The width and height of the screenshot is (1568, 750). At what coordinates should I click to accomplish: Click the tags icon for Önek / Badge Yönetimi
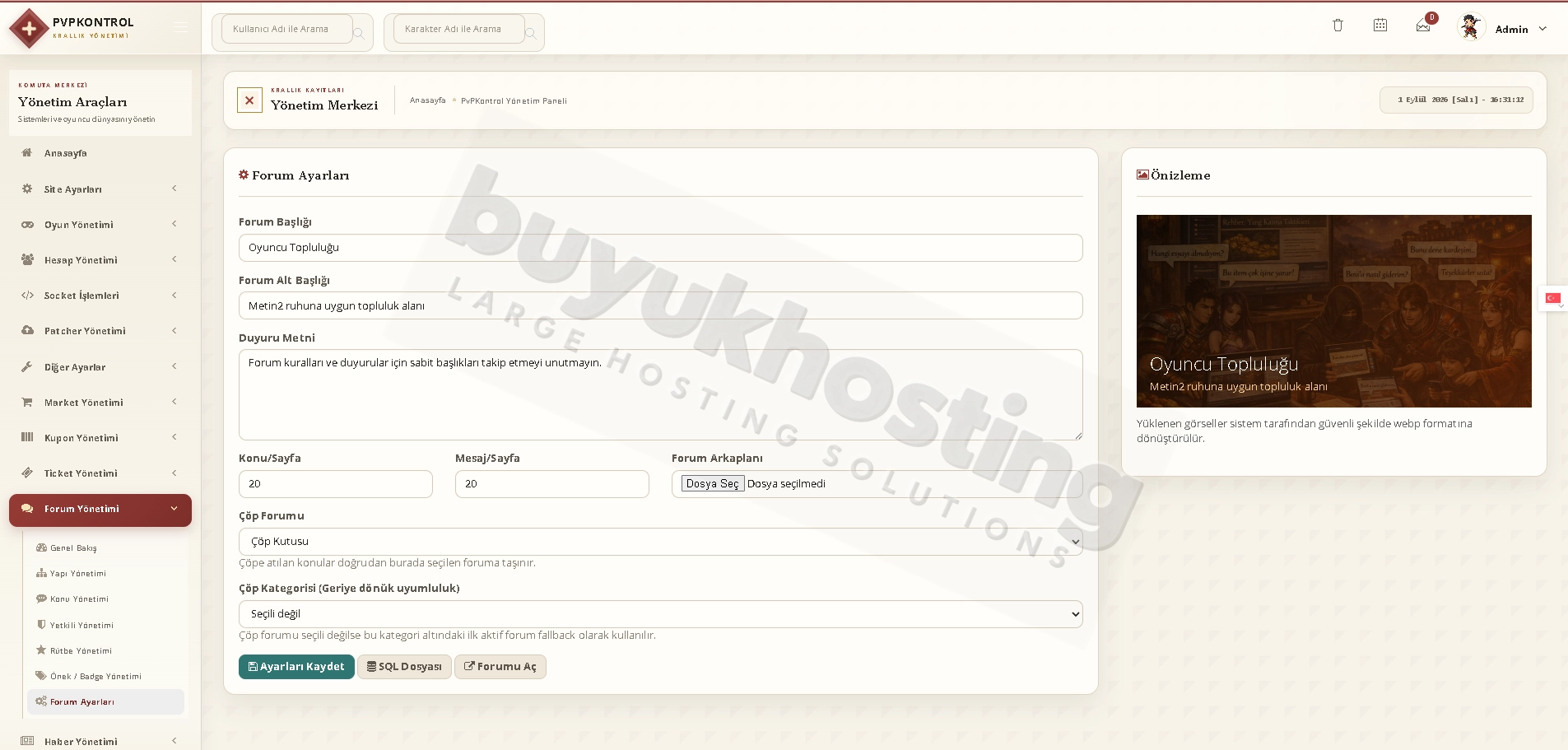point(41,676)
